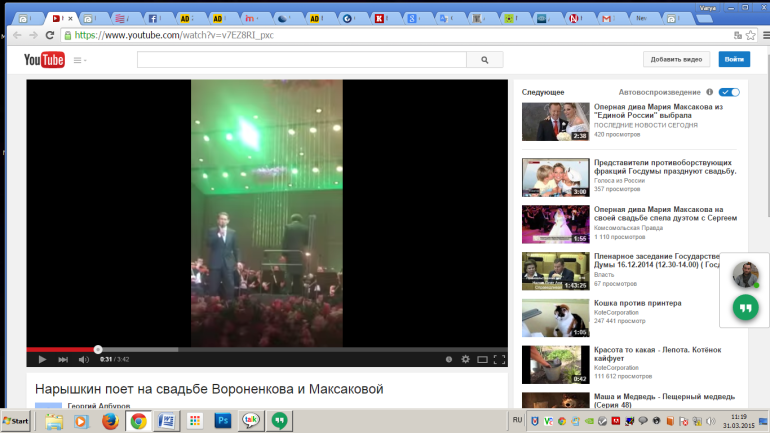Click the search magnifier button

point(485,60)
